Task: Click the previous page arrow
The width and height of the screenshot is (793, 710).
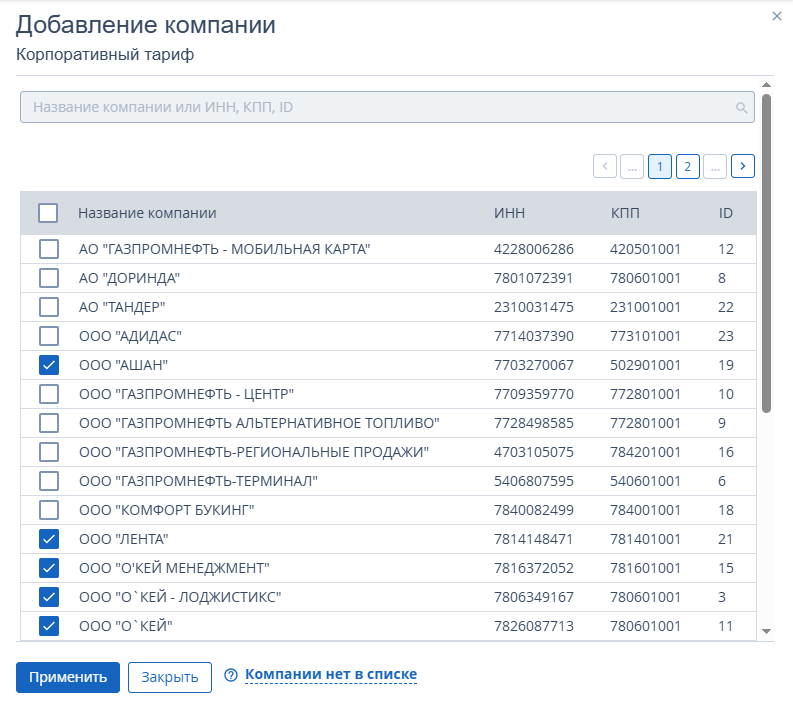Action: click(x=605, y=166)
